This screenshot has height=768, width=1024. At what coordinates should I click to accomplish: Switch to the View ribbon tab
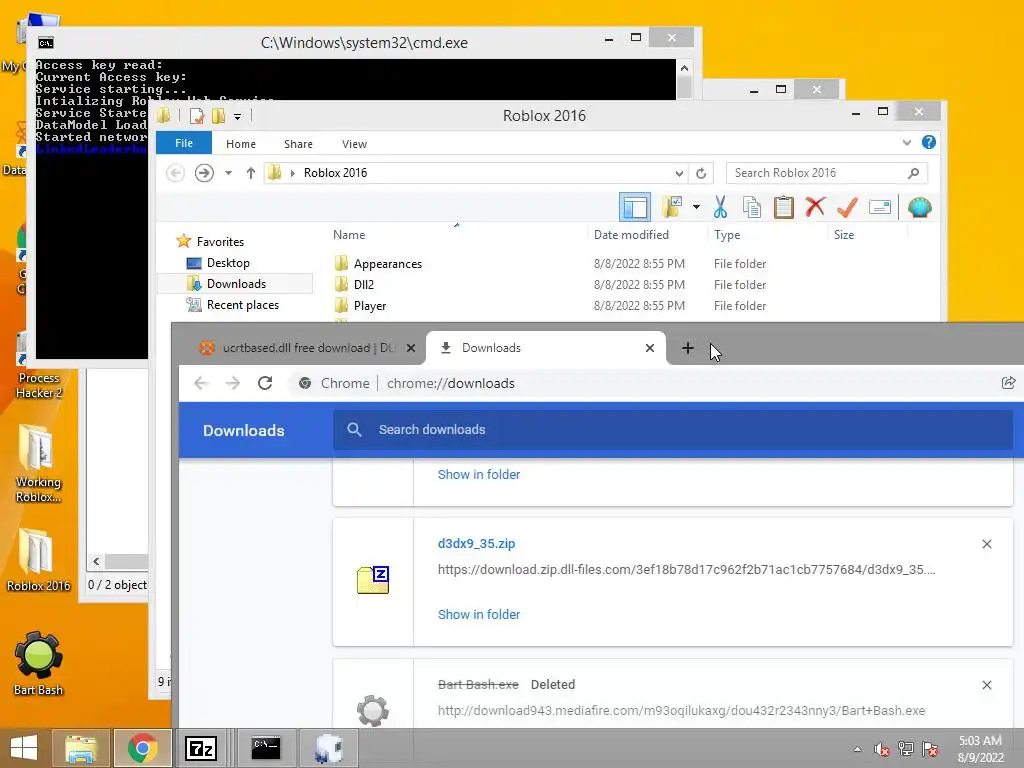[354, 144]
